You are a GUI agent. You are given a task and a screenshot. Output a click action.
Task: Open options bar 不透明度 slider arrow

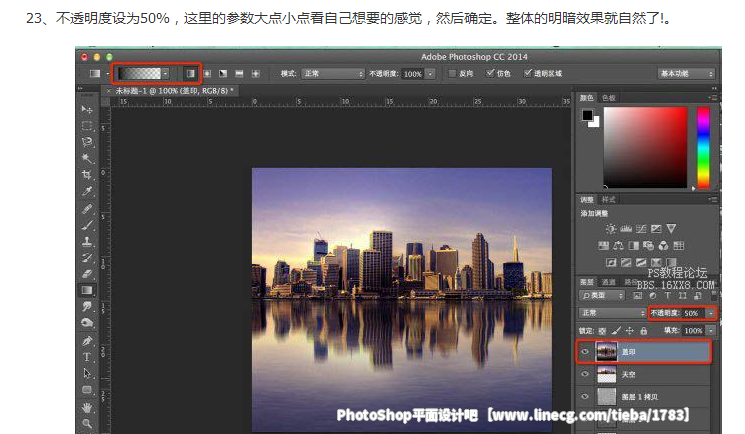click(430, 74)
